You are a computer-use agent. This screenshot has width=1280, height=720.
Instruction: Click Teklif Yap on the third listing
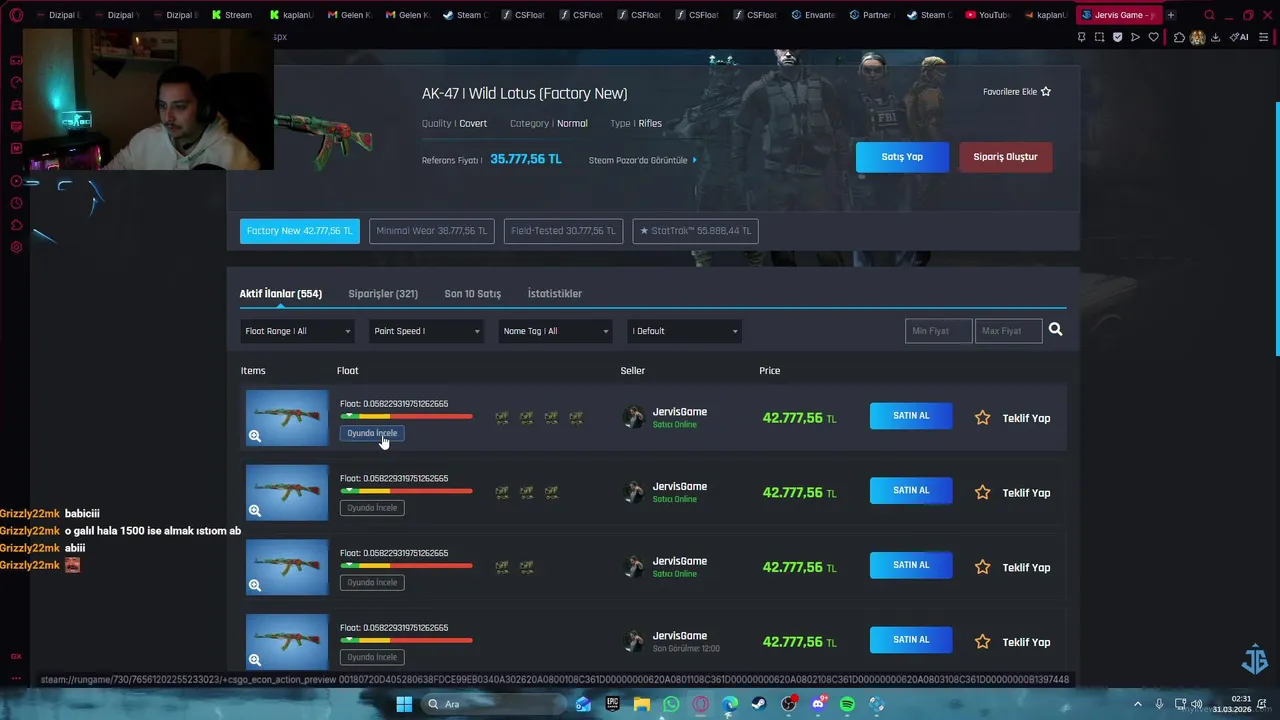tap(1026, 567)
